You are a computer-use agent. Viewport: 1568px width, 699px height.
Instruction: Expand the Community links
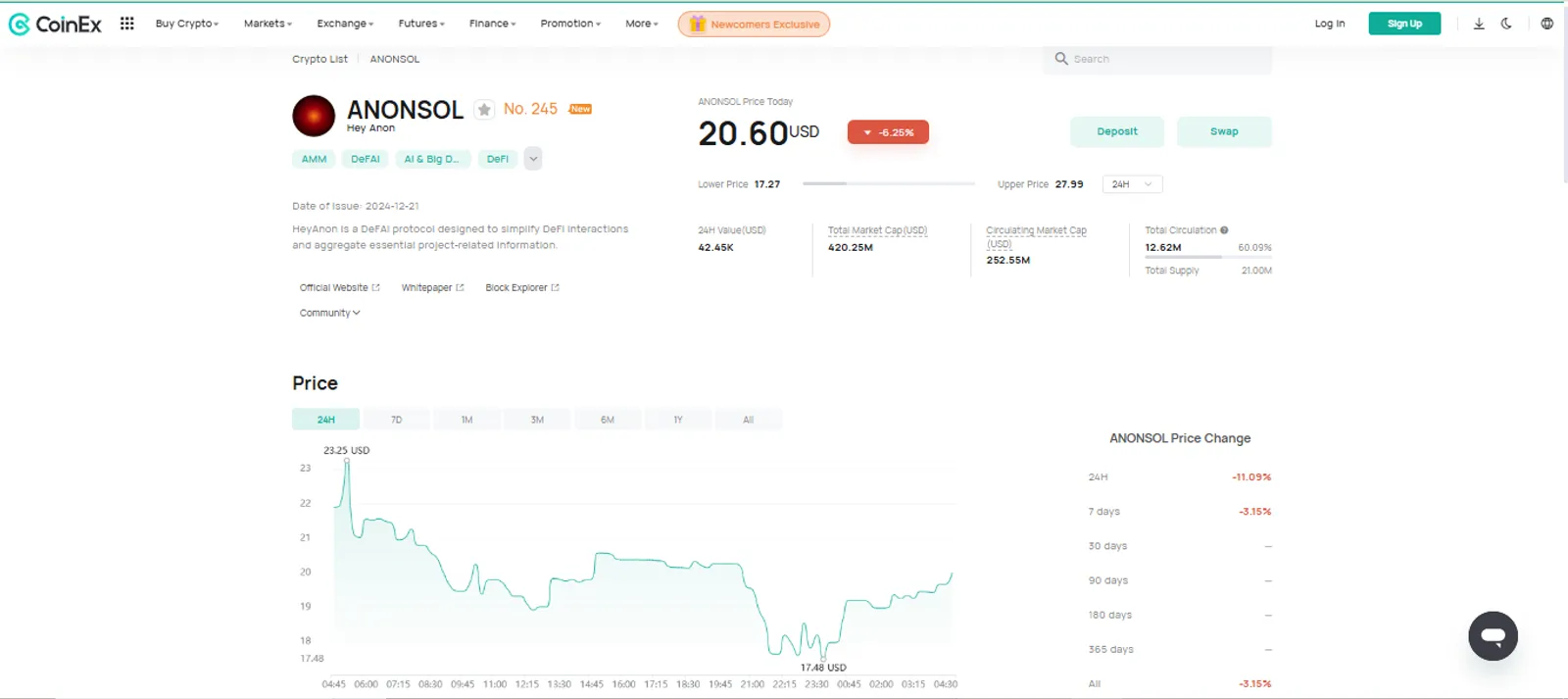point(330,313)
